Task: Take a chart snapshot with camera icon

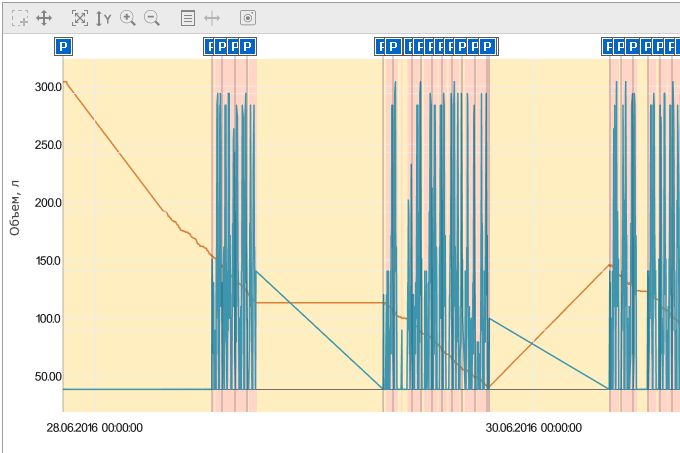Action: point(248,18)
